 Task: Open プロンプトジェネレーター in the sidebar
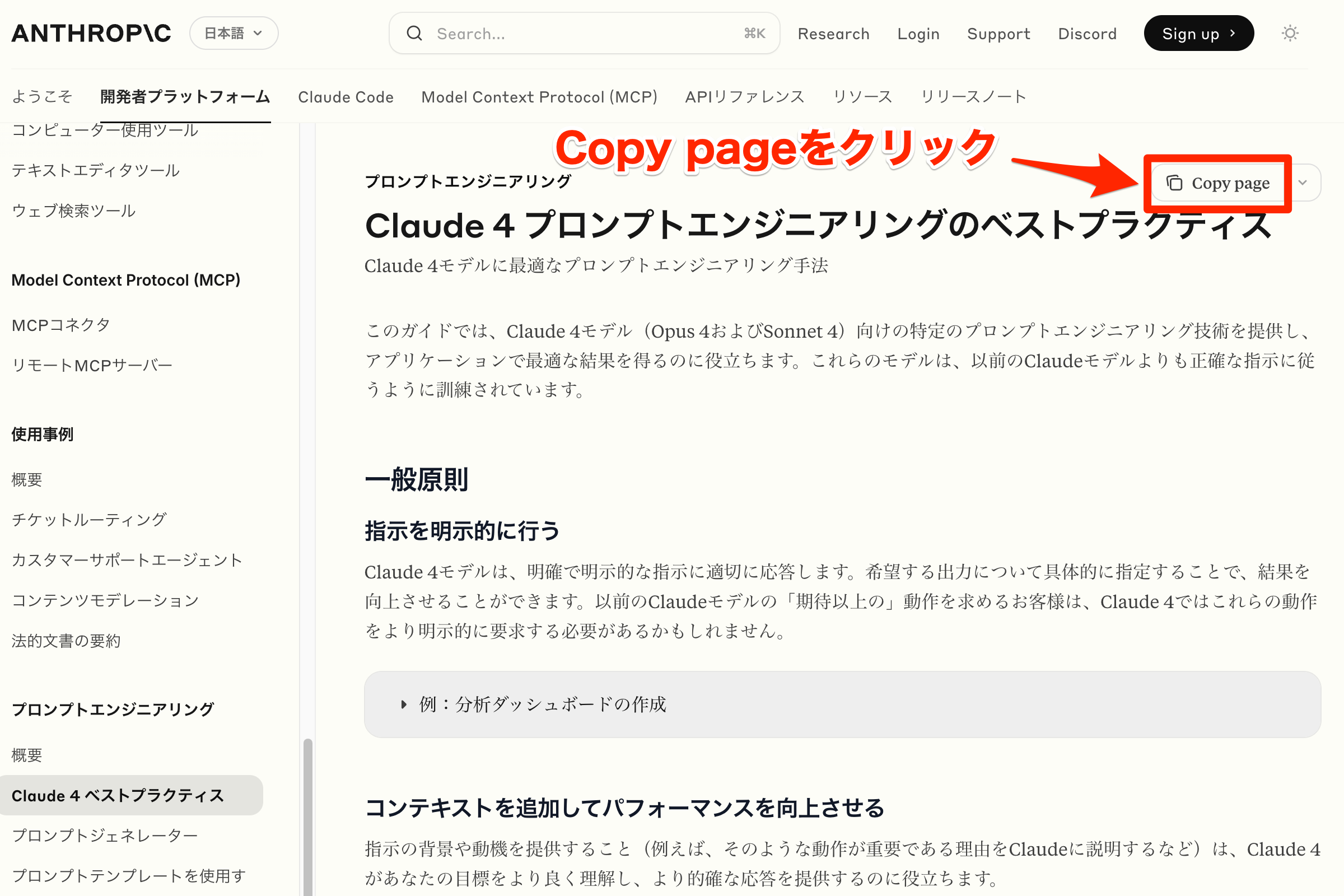105,836
